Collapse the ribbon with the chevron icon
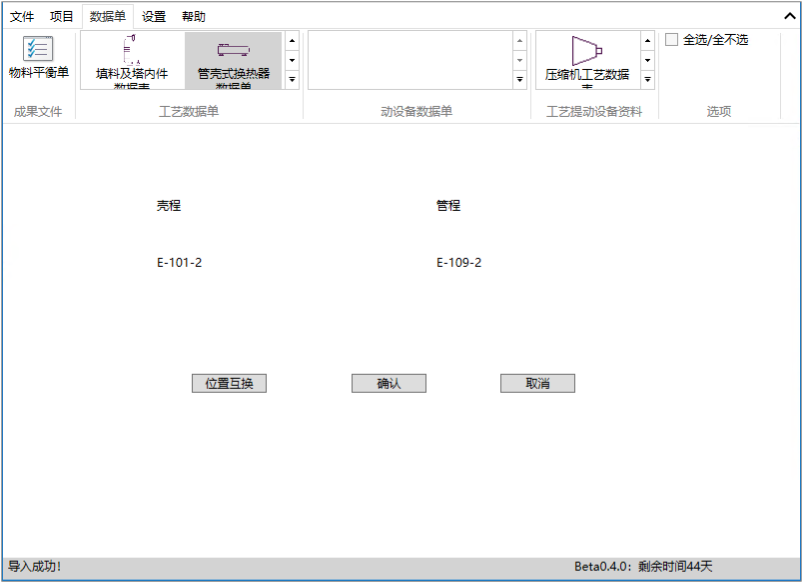This screenshot has width=802, height=582. pyautogui.click(x=789, y=16)
